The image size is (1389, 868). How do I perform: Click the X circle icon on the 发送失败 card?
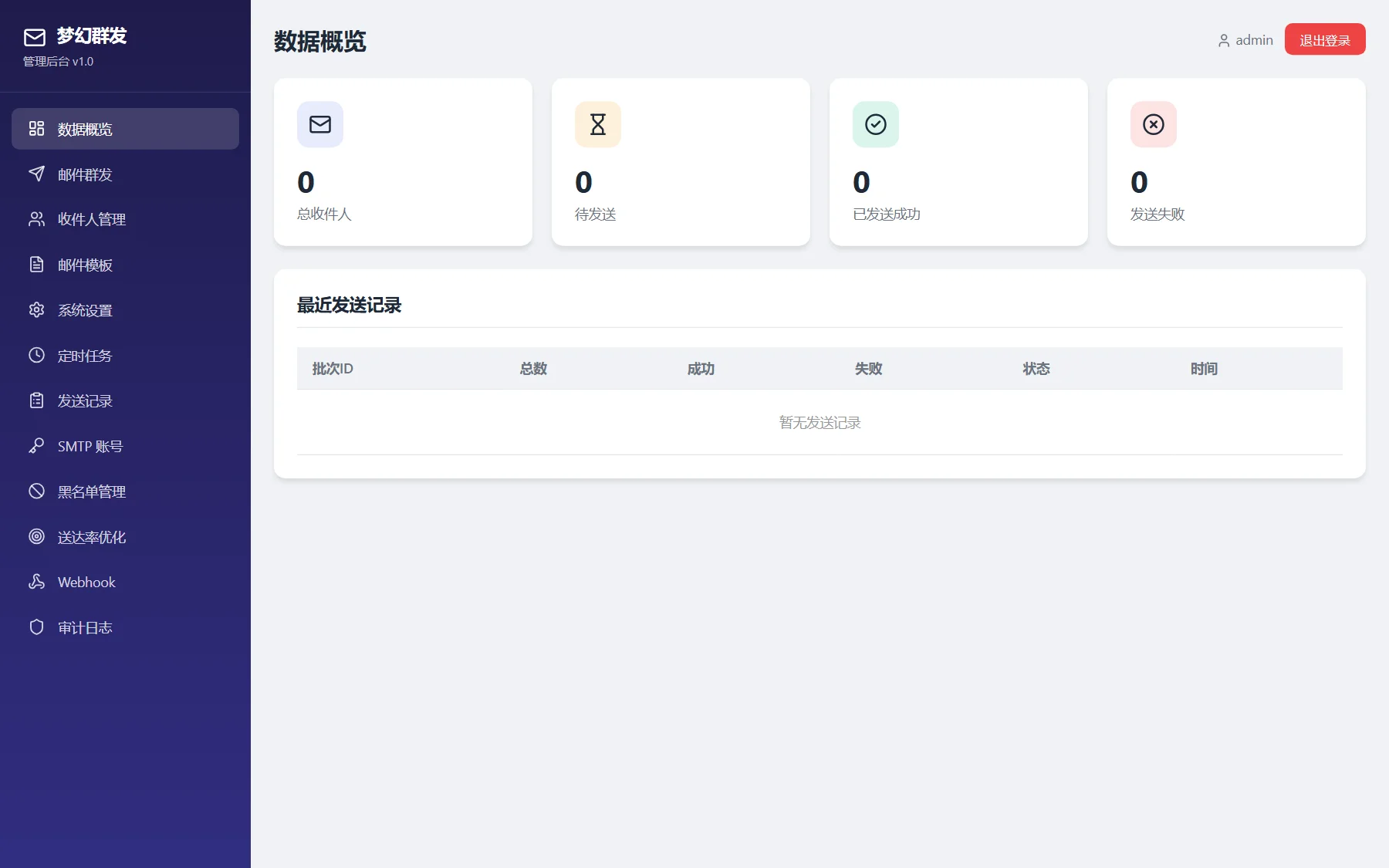(x=1154, y=124)
